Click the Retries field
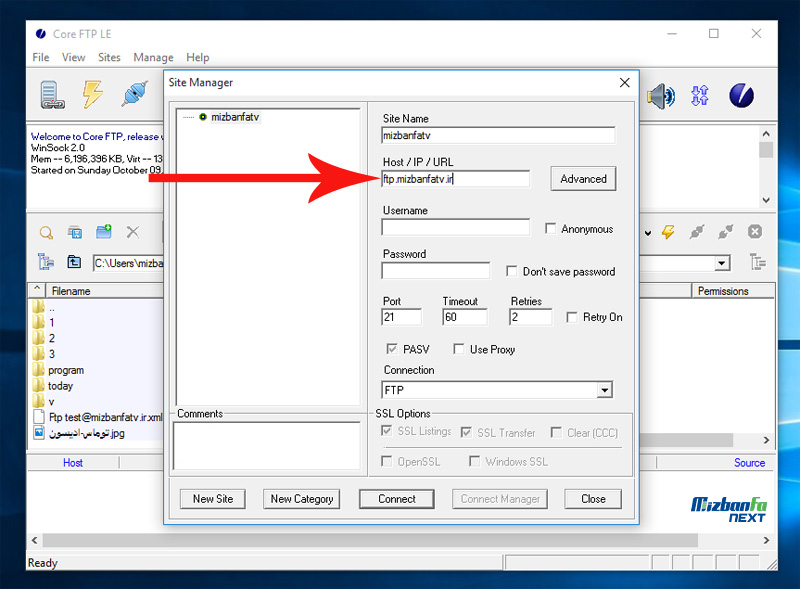Screen dimensions: 800x589 click(531, 317)
